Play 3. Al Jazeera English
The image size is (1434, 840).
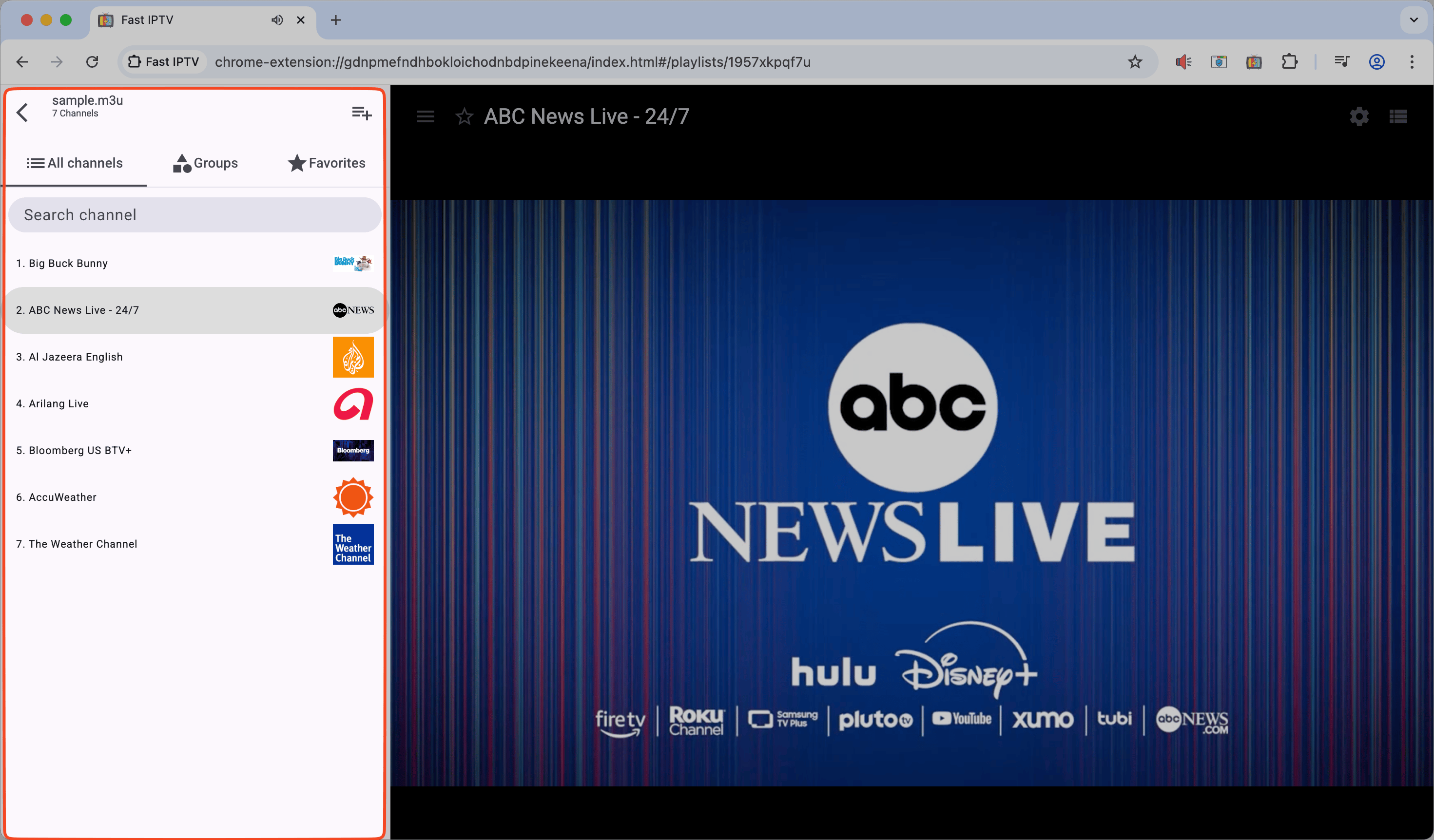(194, 357)
